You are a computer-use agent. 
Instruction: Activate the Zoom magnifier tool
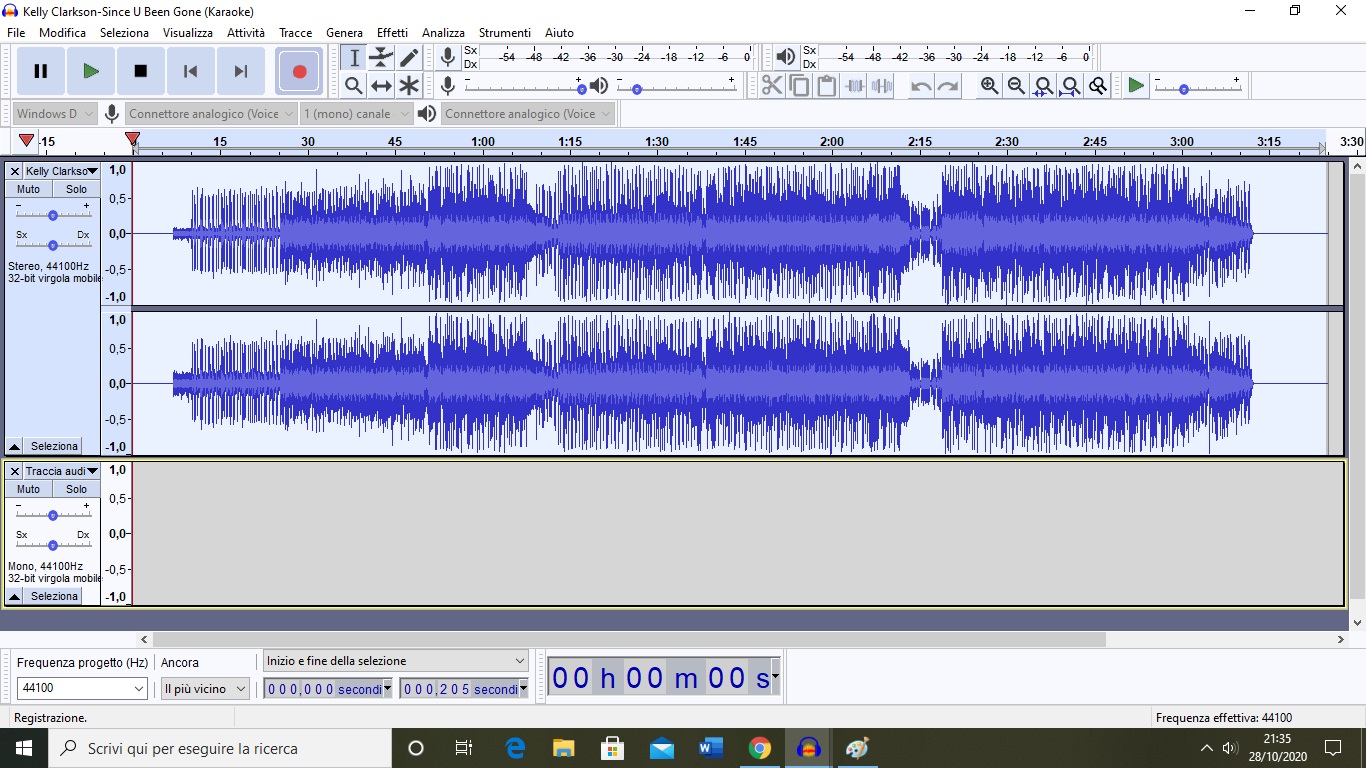click(354, 86)
